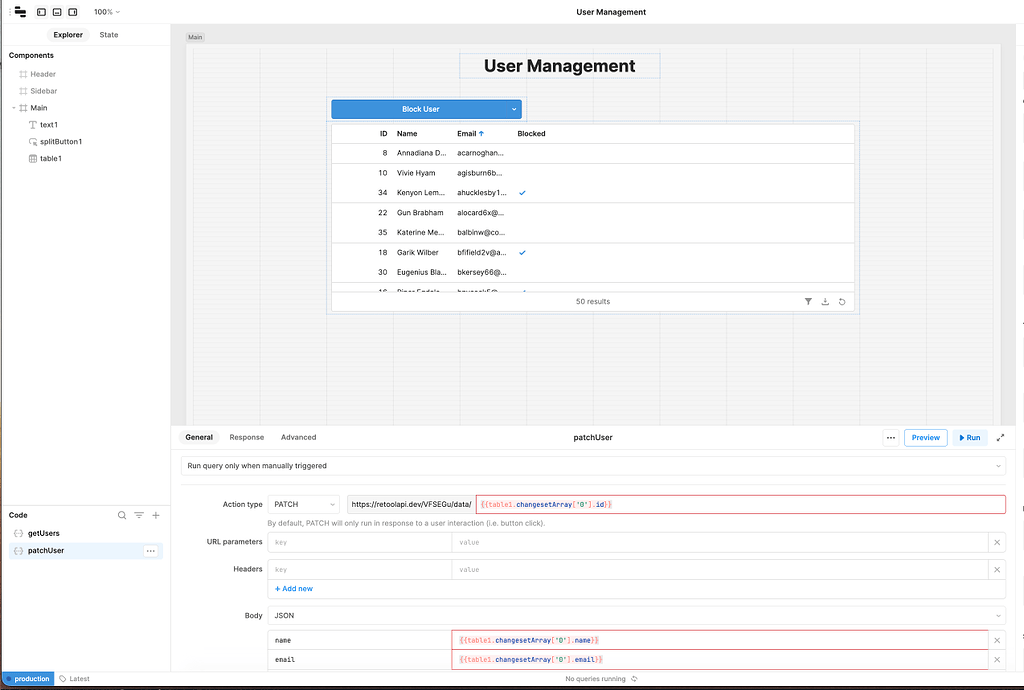This screenshot has height=690, width=1024.
Task: Click the Add new header link
Action: tap(294, 589)
